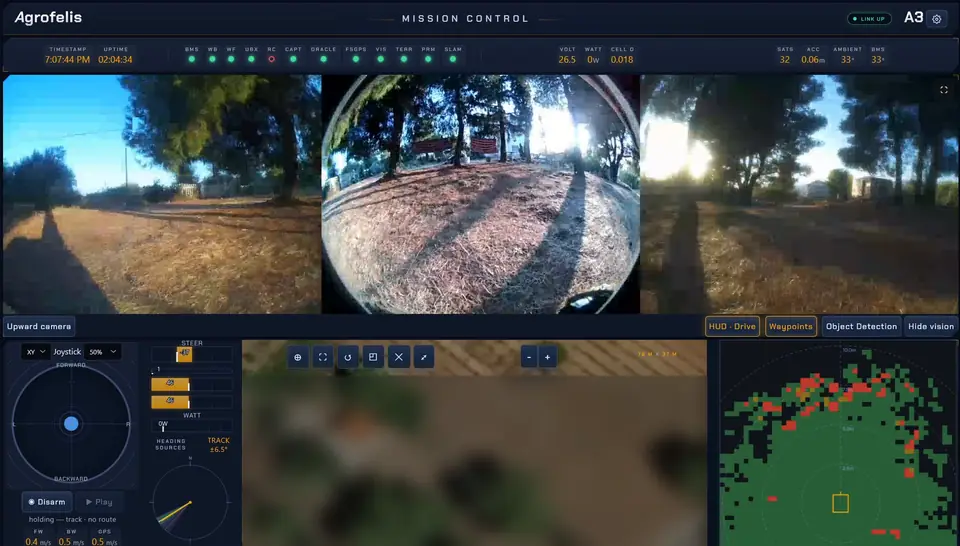Click the left camera feed
The width and height of the screenshot is (960, 546).
[x=162, y=194]
